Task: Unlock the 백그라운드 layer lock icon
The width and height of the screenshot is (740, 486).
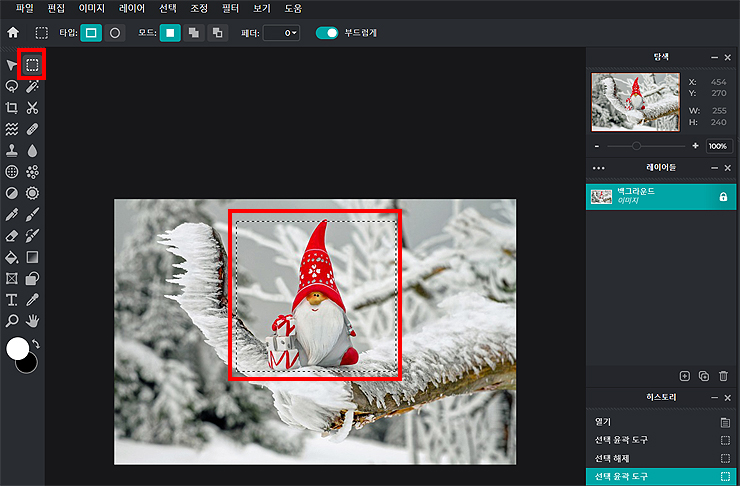Action: tap(723, 197)
